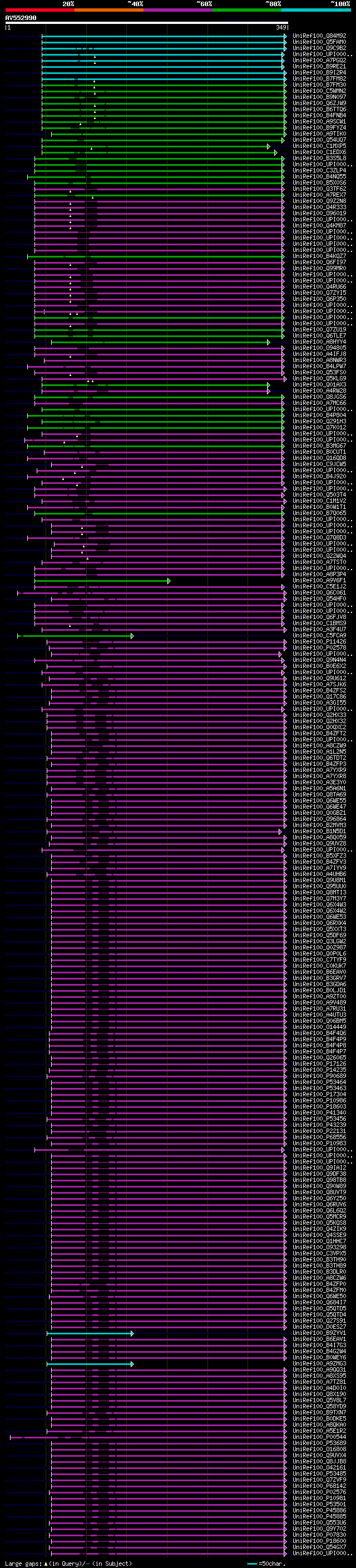Open hit UniRef100_A7PGQ2
356x1568 pixels.
pyautogui.click(x=319, y=60)
